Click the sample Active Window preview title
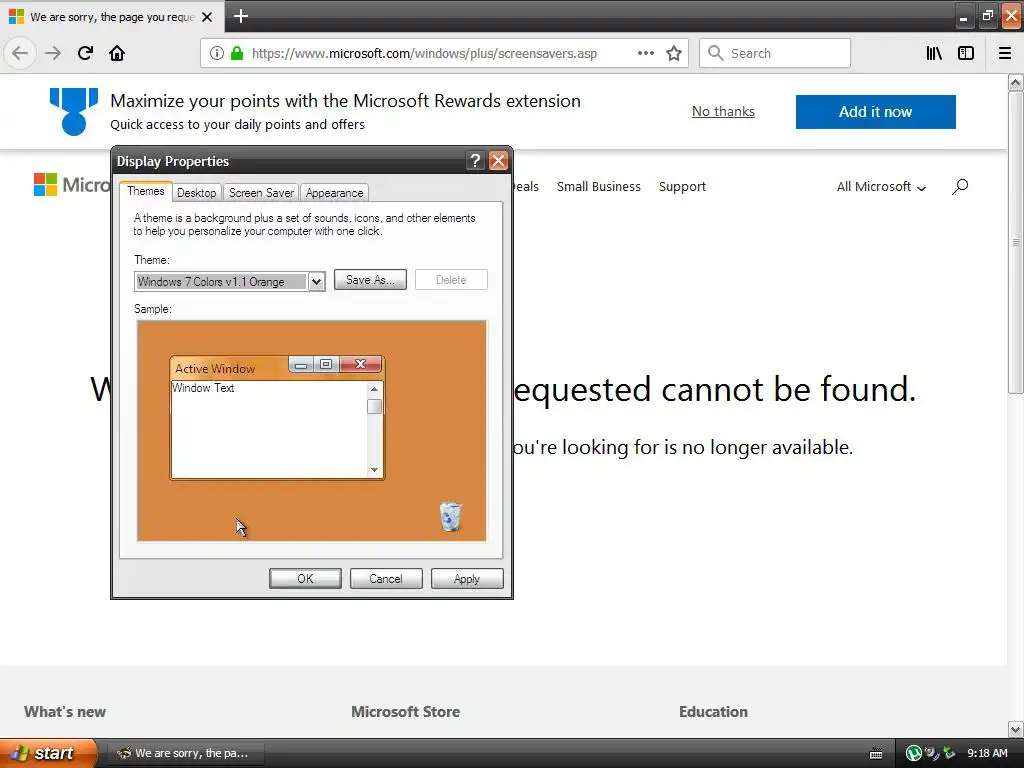Viewport: 1024px width, 768px height. 215,369
